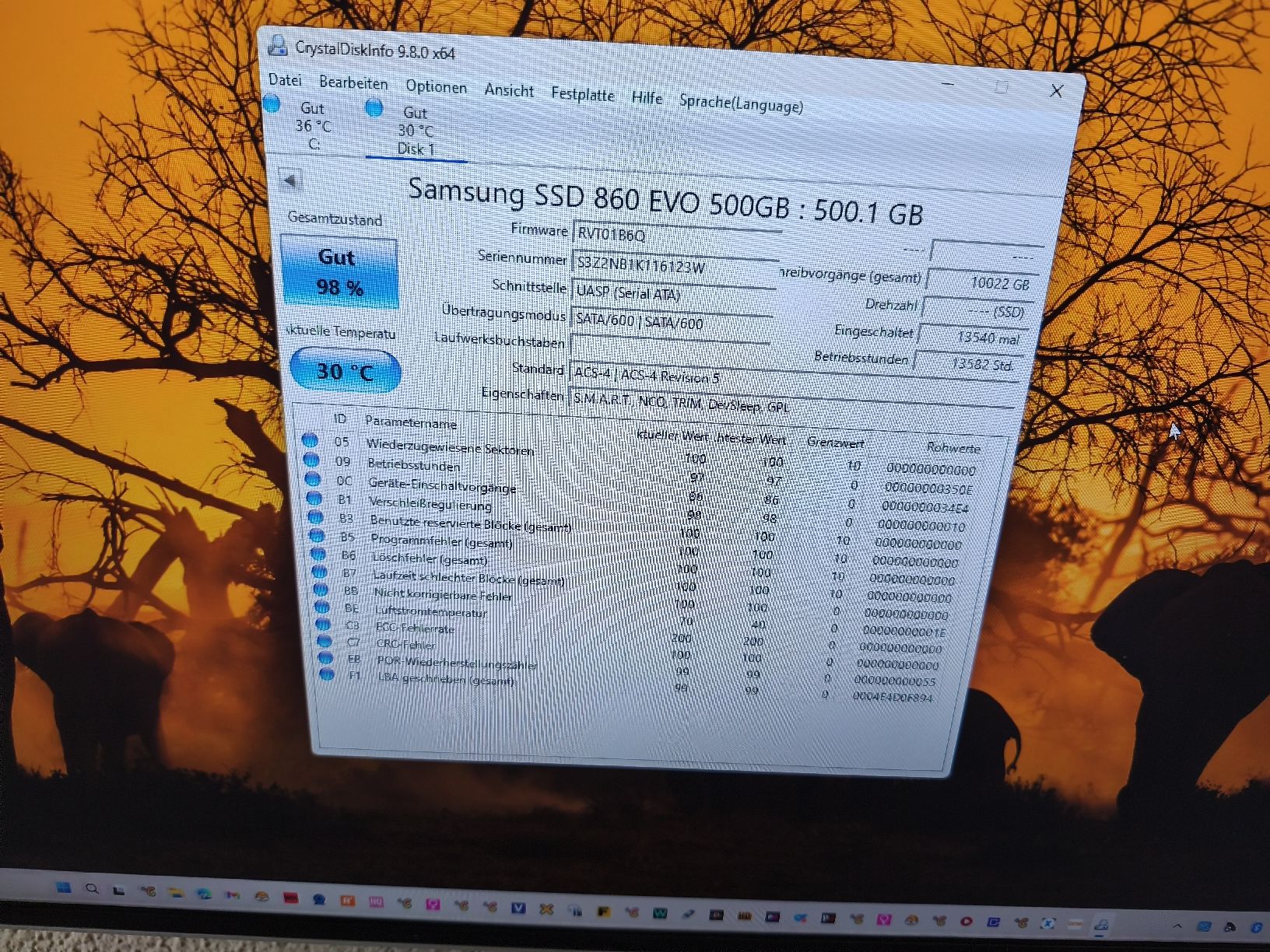The image size is (1270, 952).
Task: Click the Rohwerte column header
Action: tap(954, 447)
